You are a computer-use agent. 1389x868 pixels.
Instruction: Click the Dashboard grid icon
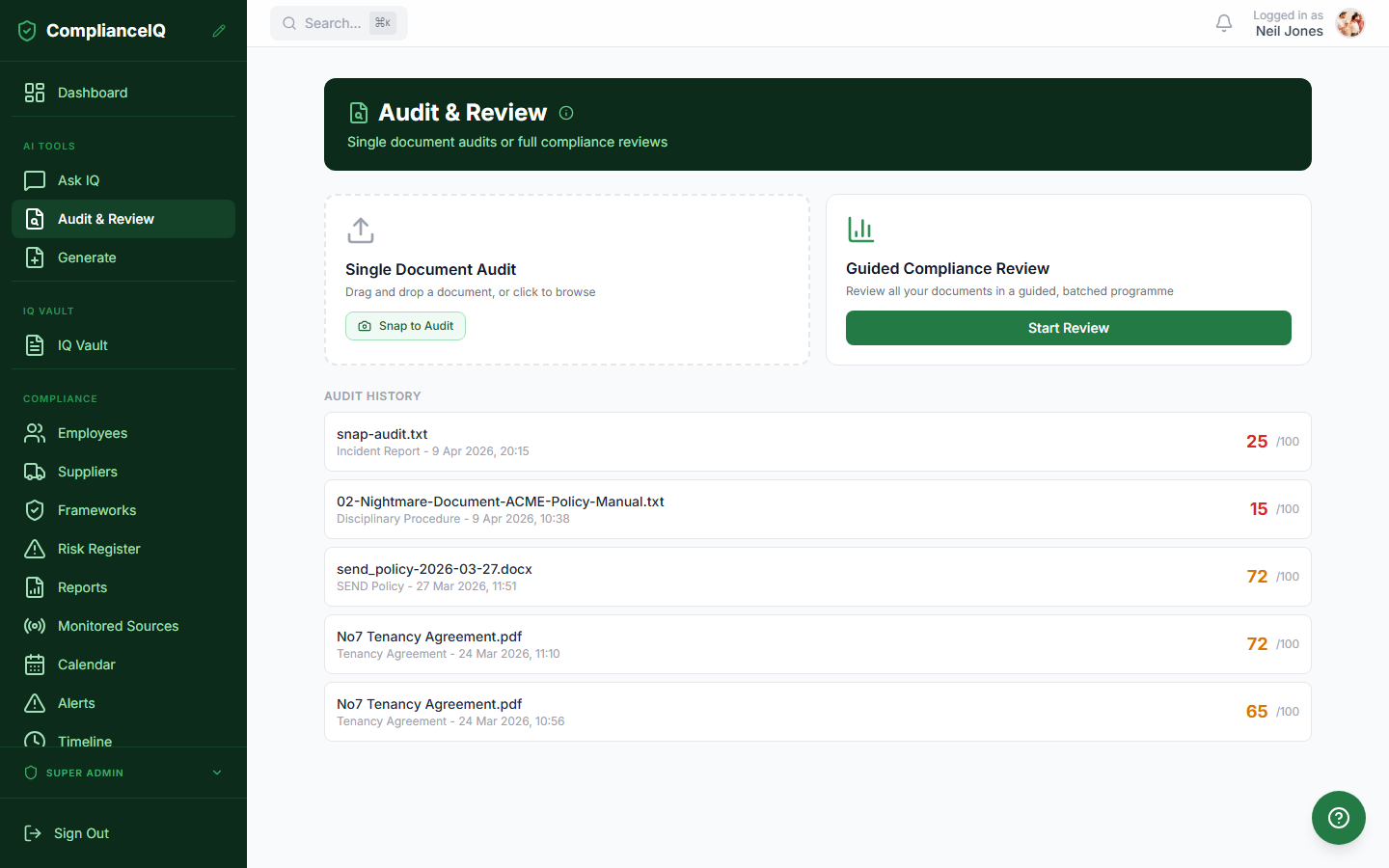[x=35, y=93]
